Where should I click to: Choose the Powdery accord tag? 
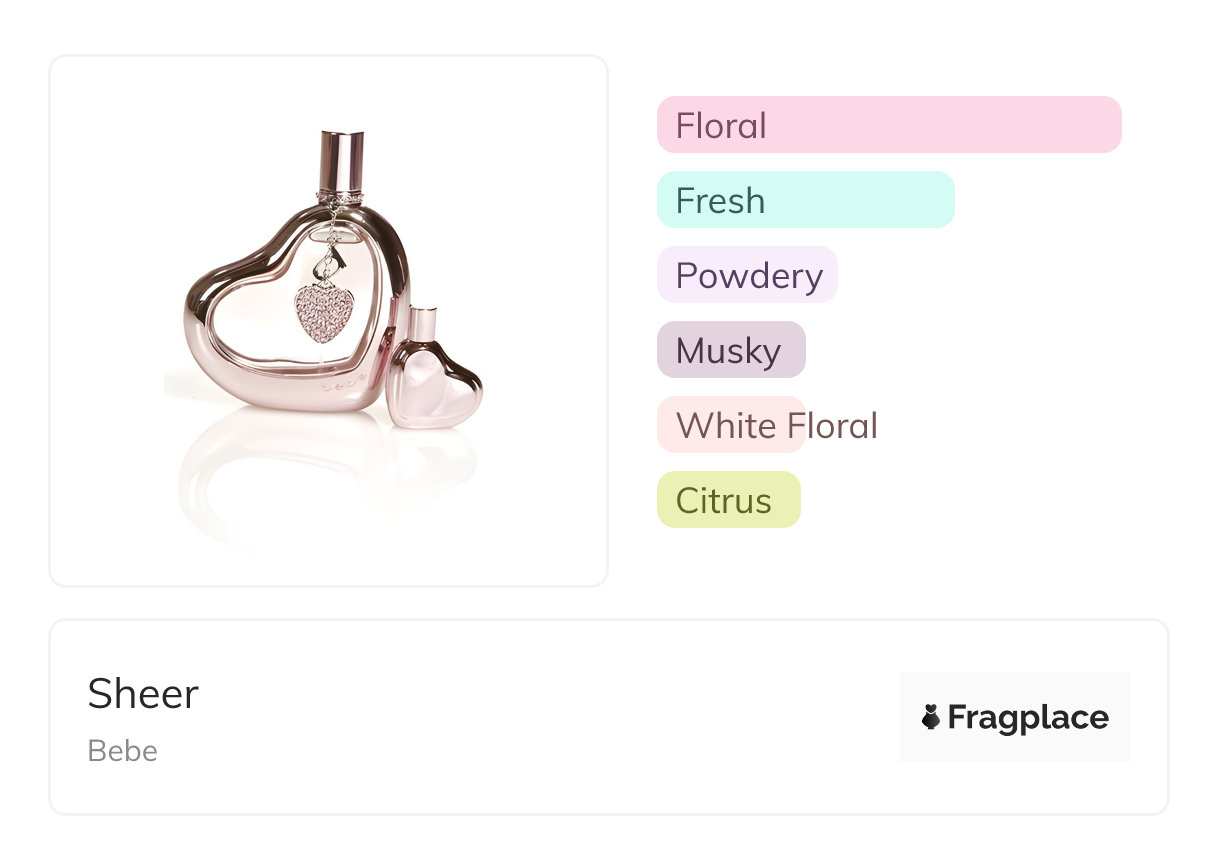click(x=747, y=275)
